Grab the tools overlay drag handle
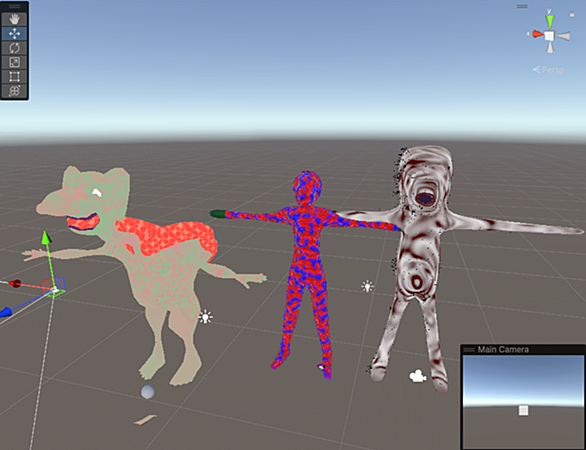This screenshot has width=586, height=450. [14, 6]
